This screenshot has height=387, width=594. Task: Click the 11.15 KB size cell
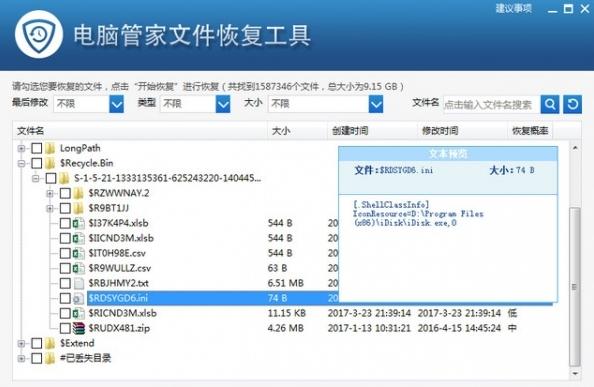pos(286,313)
